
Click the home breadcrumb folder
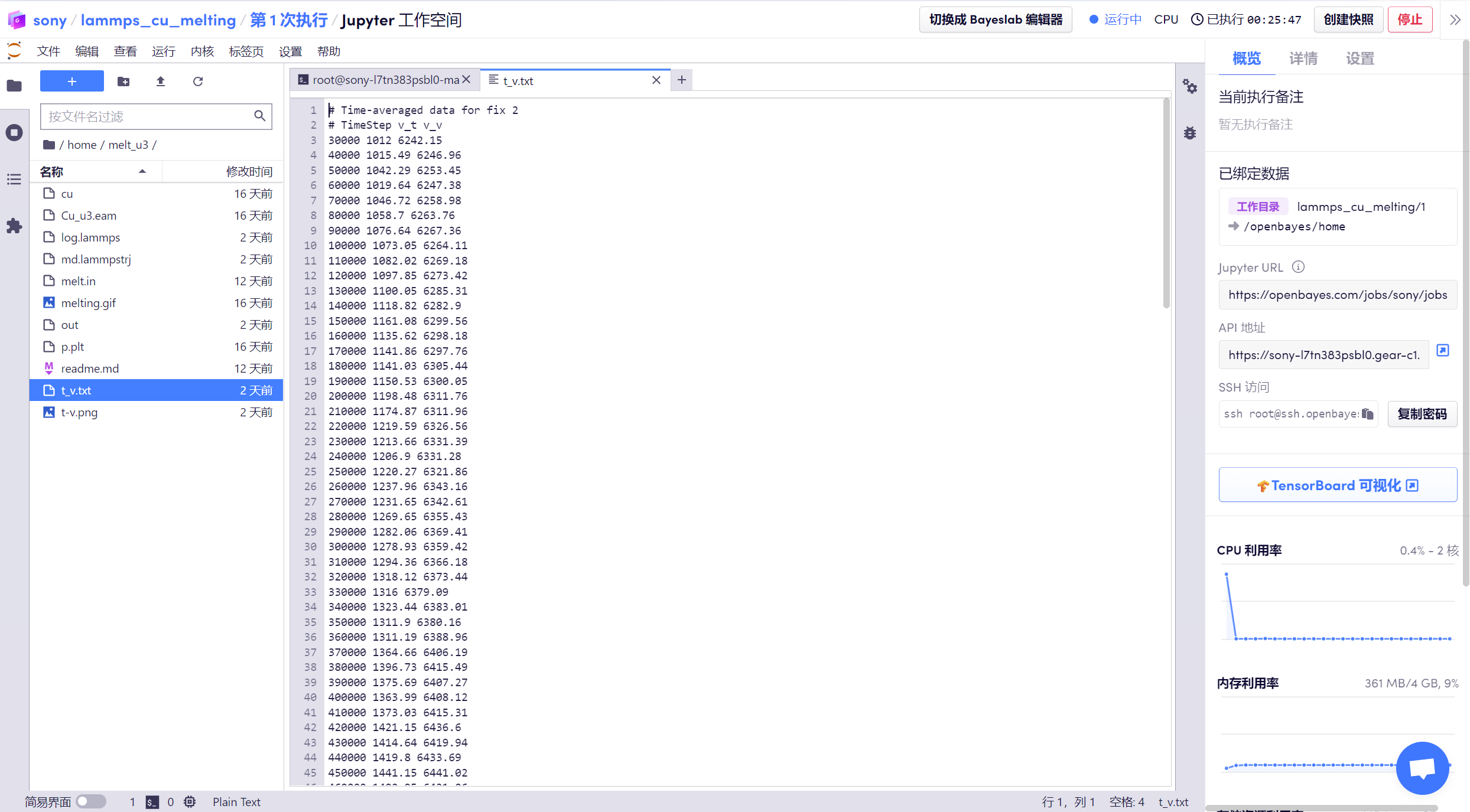(82, 145)
